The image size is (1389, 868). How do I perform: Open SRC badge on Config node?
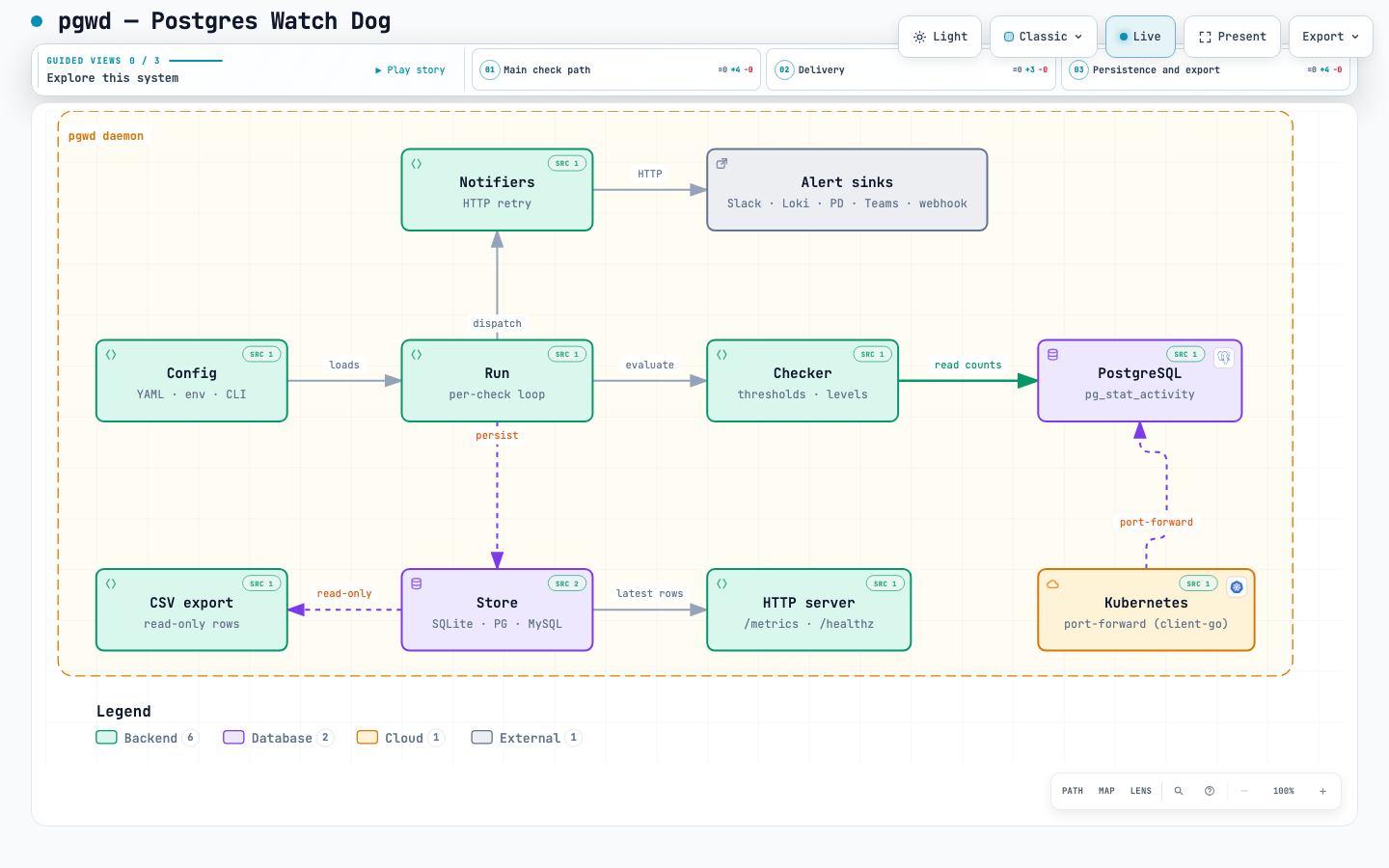261,355
